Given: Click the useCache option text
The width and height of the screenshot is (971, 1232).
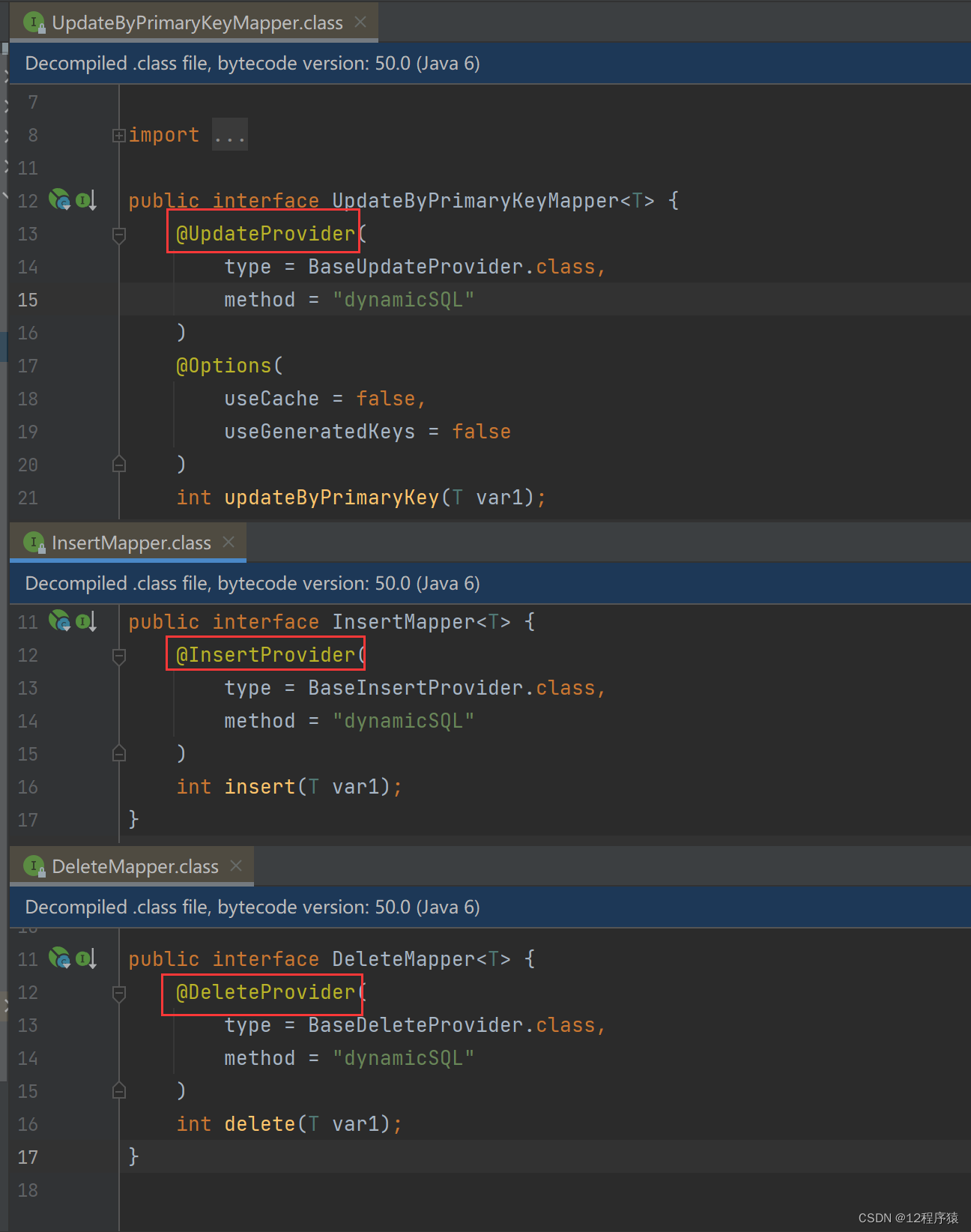Looking at the screenshot, I should tap(272, 399).
